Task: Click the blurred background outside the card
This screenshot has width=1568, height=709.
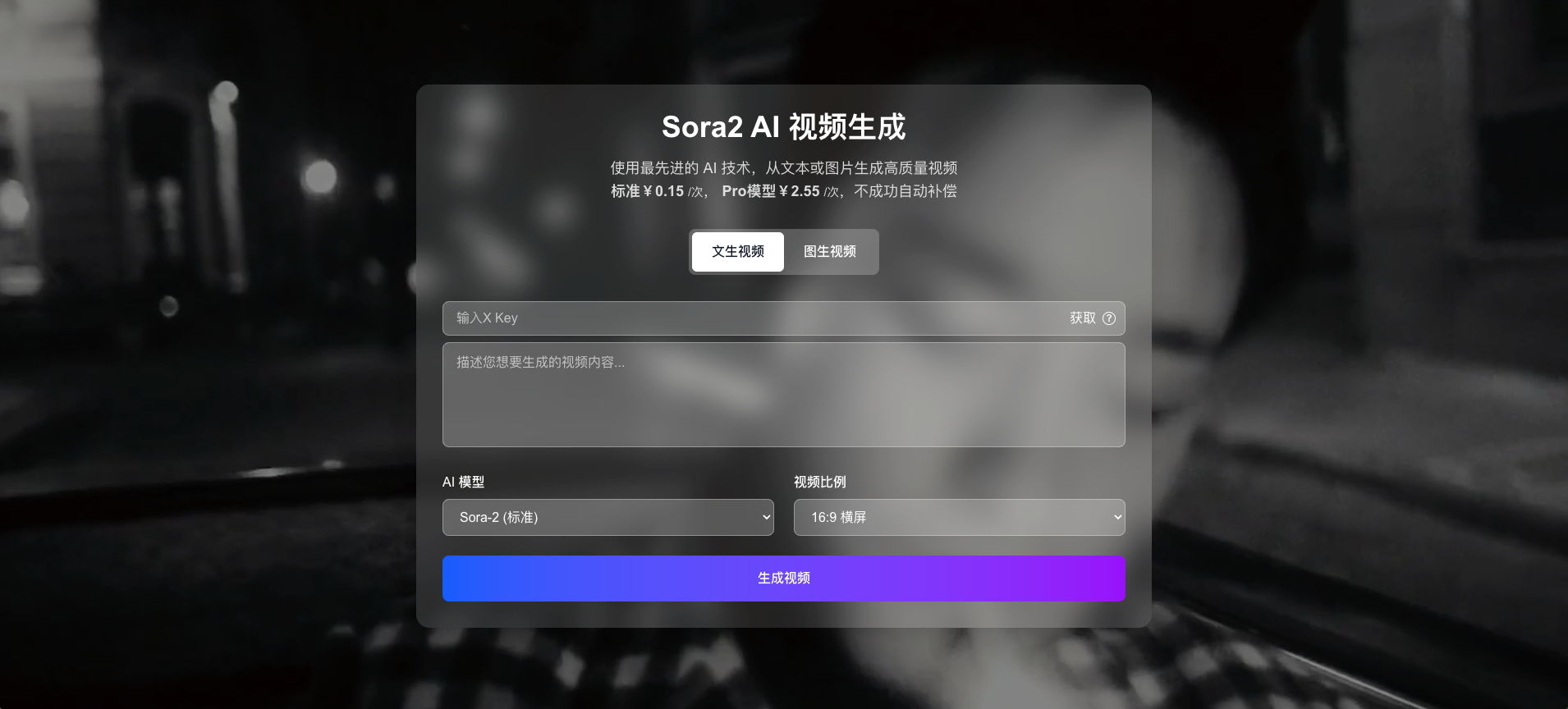Action: 205,369
